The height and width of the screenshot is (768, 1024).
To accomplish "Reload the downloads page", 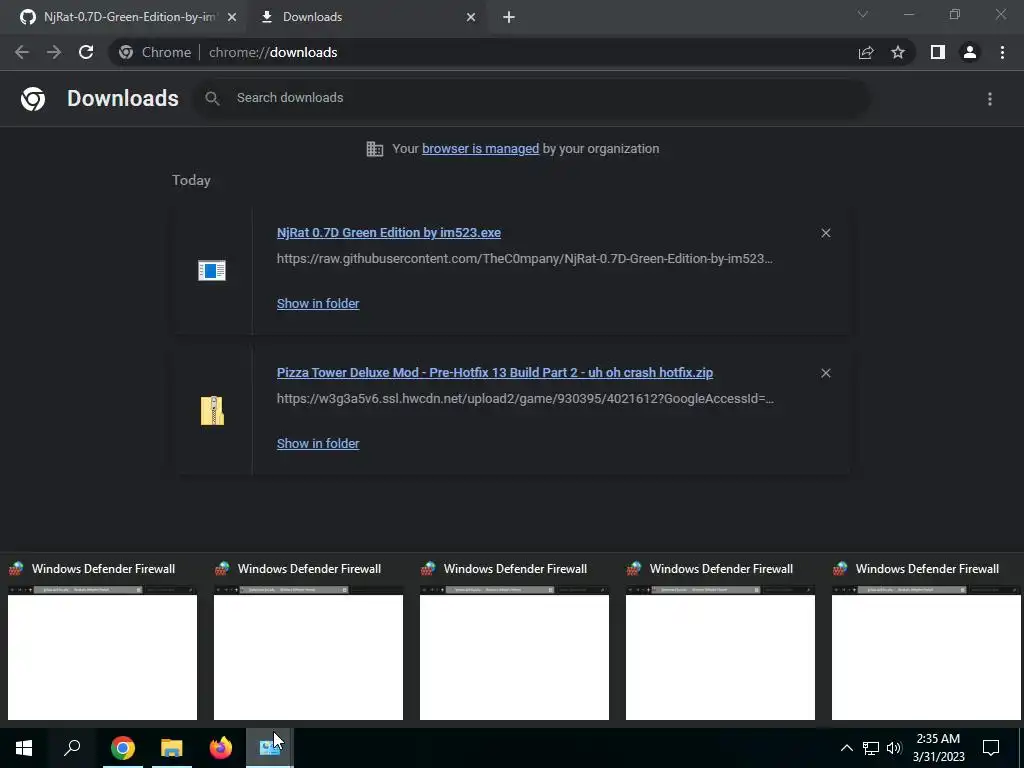I will 86,52.
